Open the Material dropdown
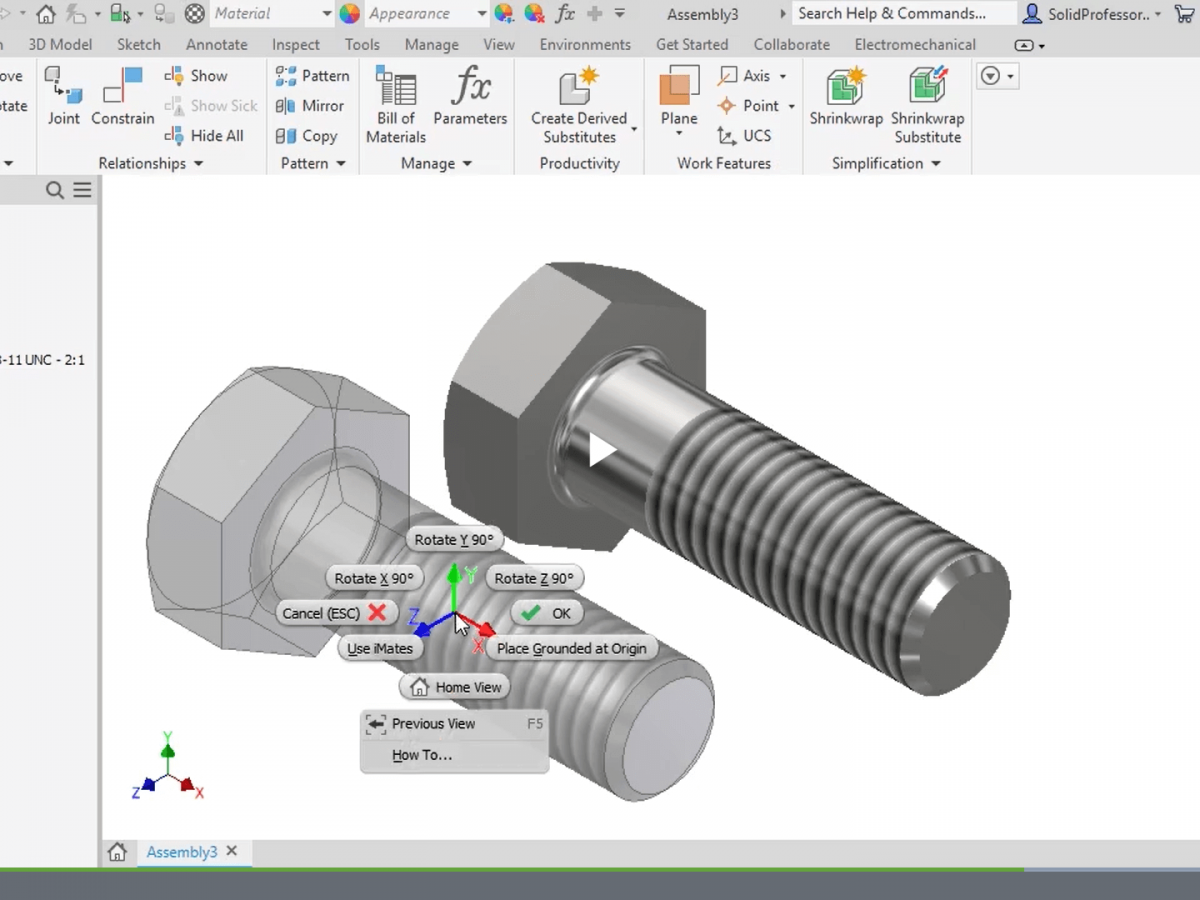The width and height of the screenshot is (1200, 900). pos(326,14)
